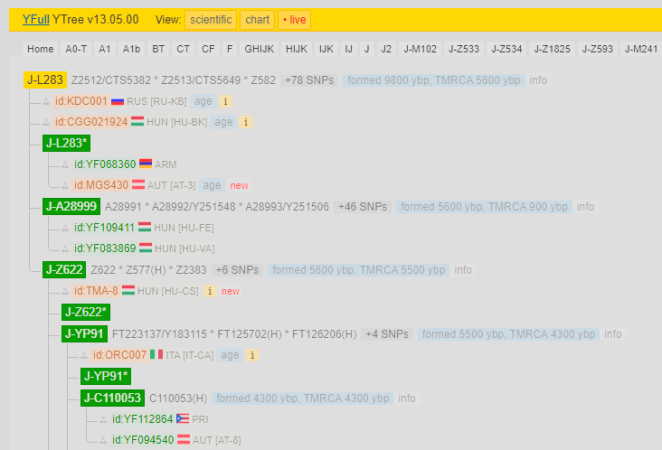Open the YFull home link in header
This screenshot has height=450, width=662.
tap(36, 19)
